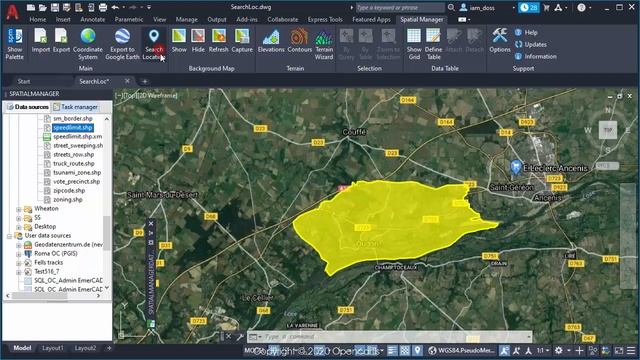Click the keyword search box in title bar

(x=400, y=7)
